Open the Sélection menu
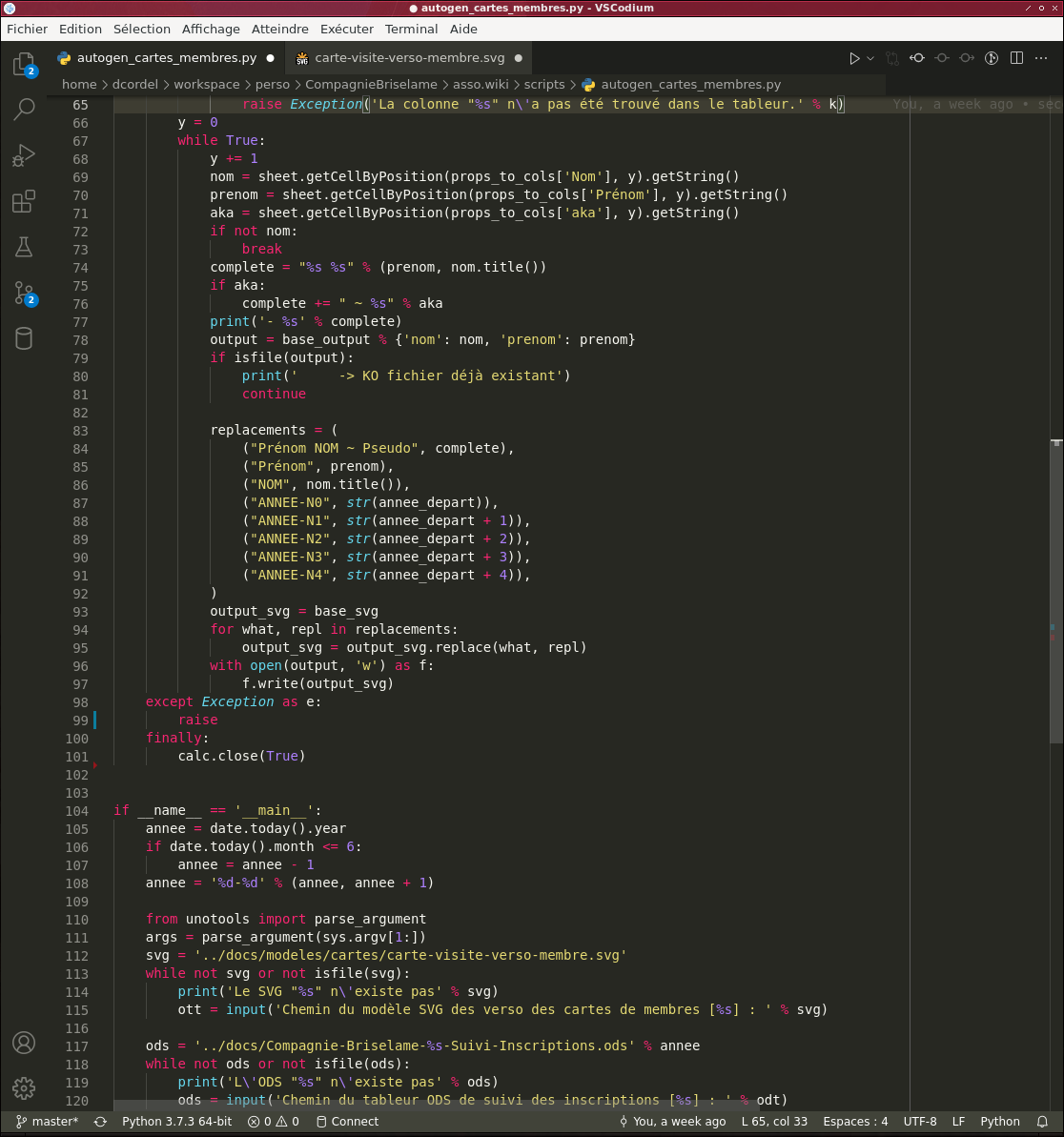The height and width of the screenshot is (1137, 1064). (x=141, y=29)
